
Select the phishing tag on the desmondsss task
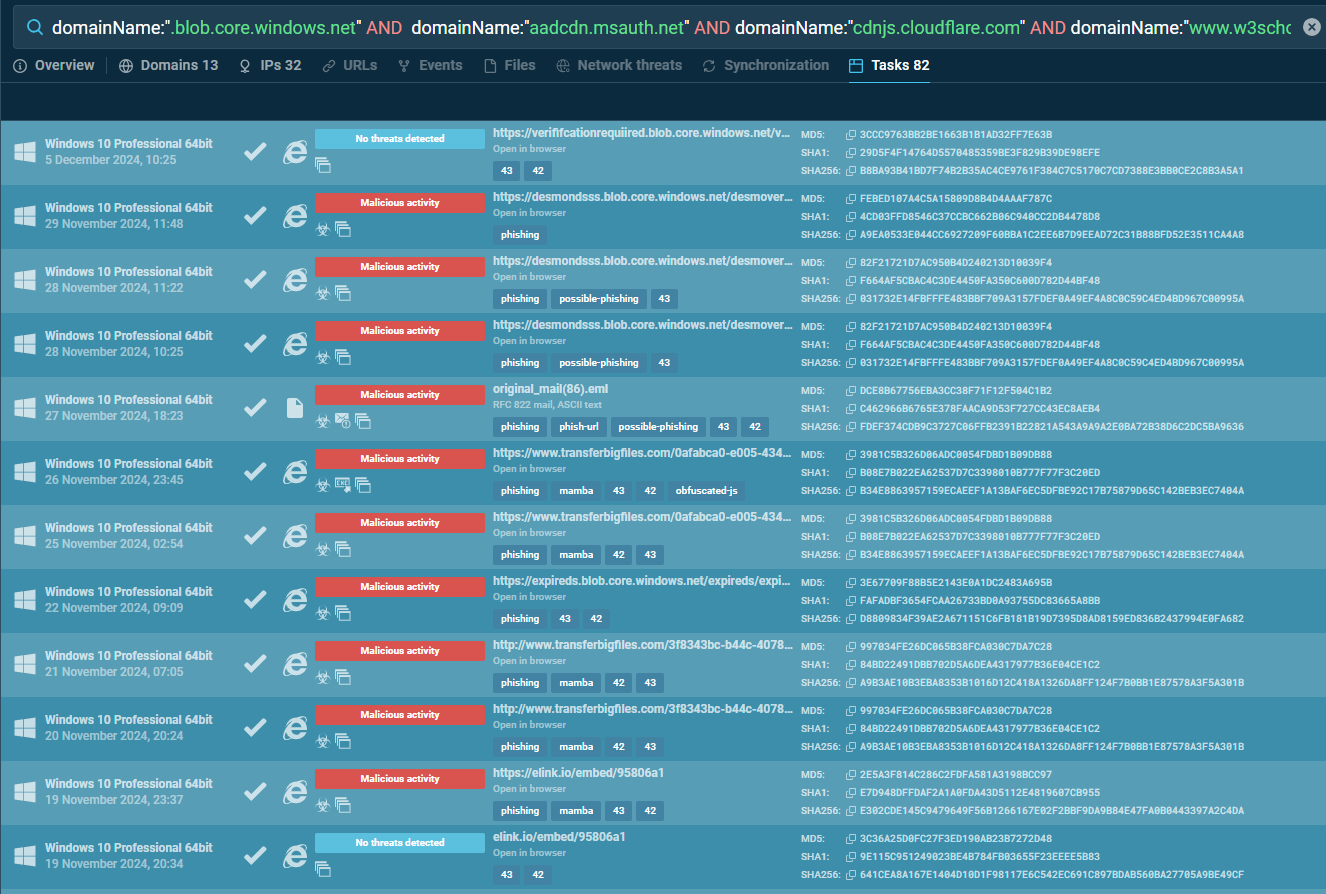[x=519, y=234]
